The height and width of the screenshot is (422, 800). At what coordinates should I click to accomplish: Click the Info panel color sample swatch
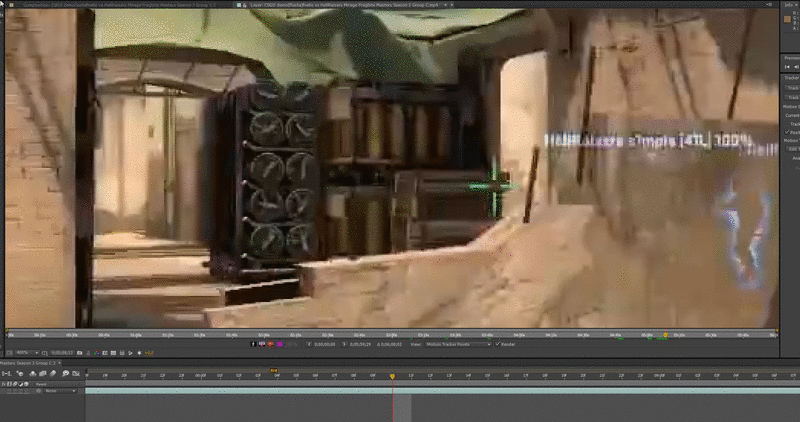tap(787, 19)
